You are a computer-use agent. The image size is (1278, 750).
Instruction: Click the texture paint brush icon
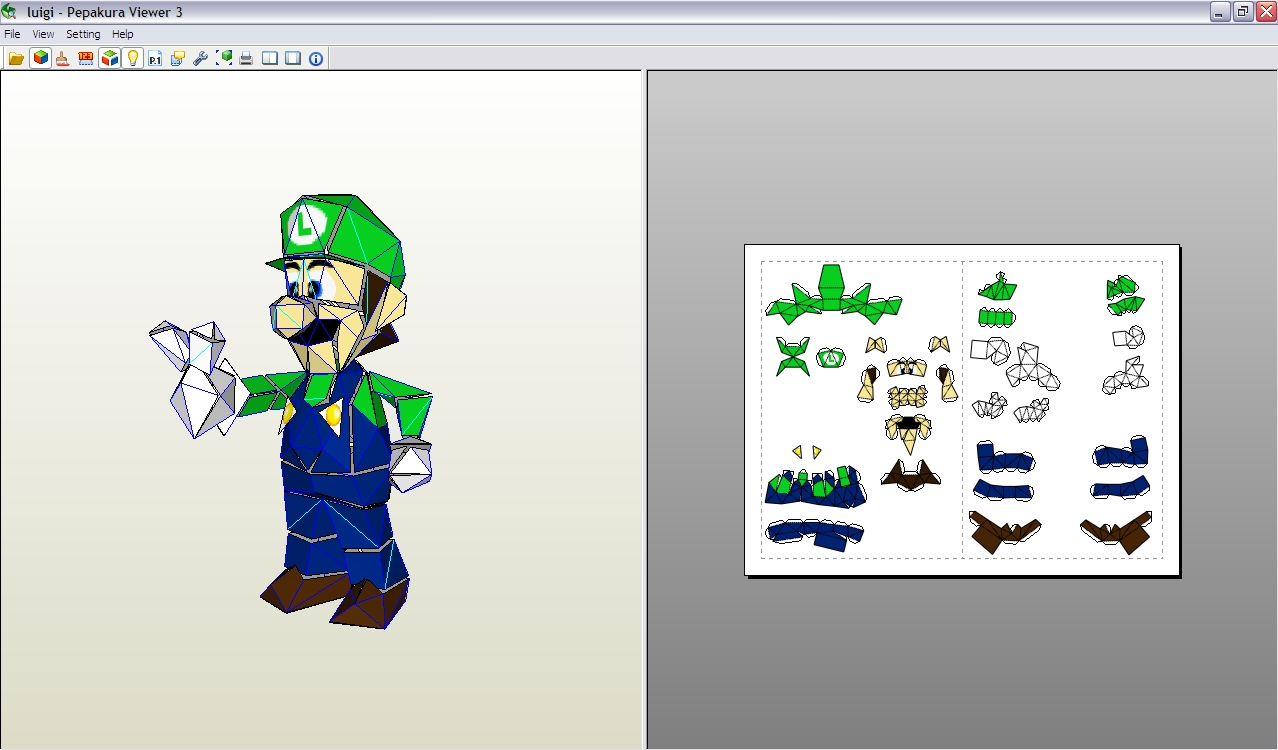(61, 58)
